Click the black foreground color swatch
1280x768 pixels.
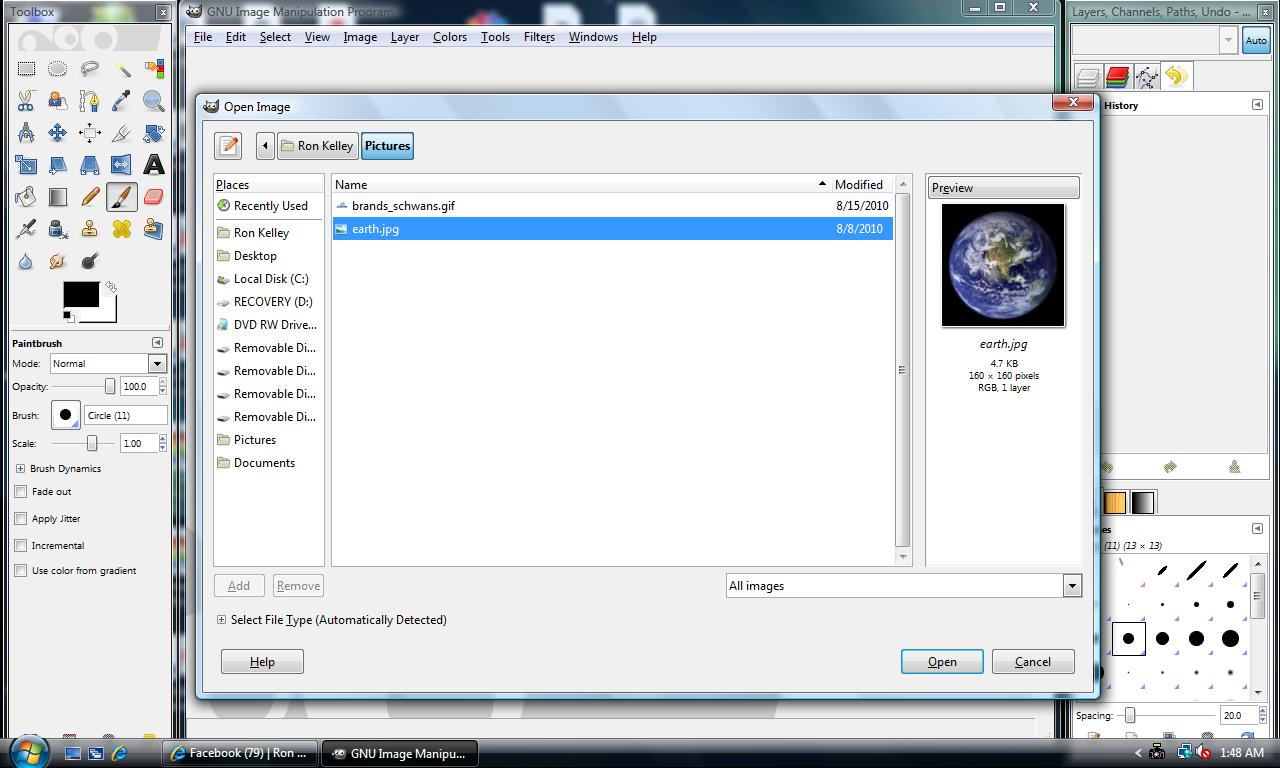(x=81, y=295)
